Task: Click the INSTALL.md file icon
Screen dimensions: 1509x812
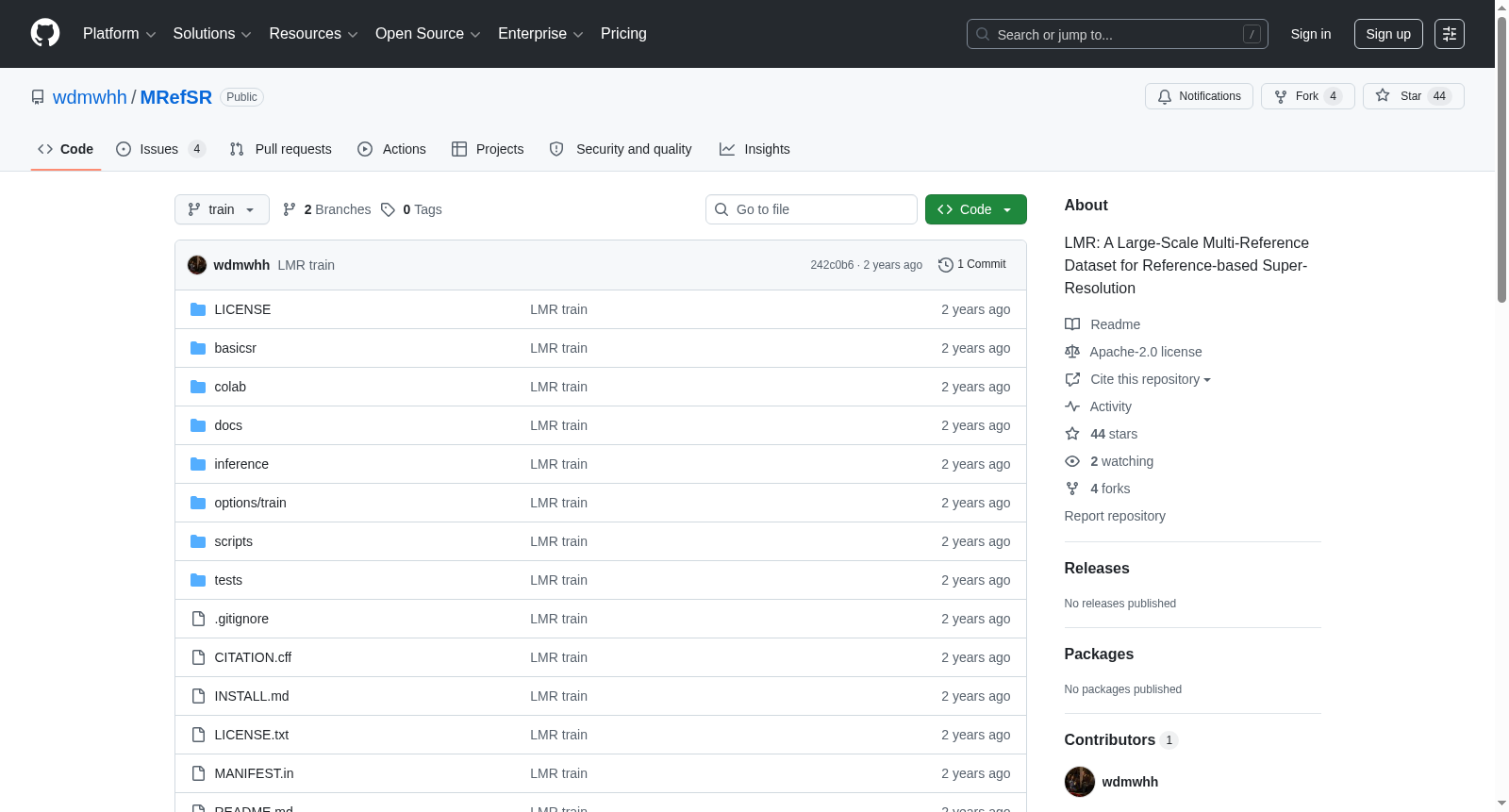Action: tap(198, 696)
